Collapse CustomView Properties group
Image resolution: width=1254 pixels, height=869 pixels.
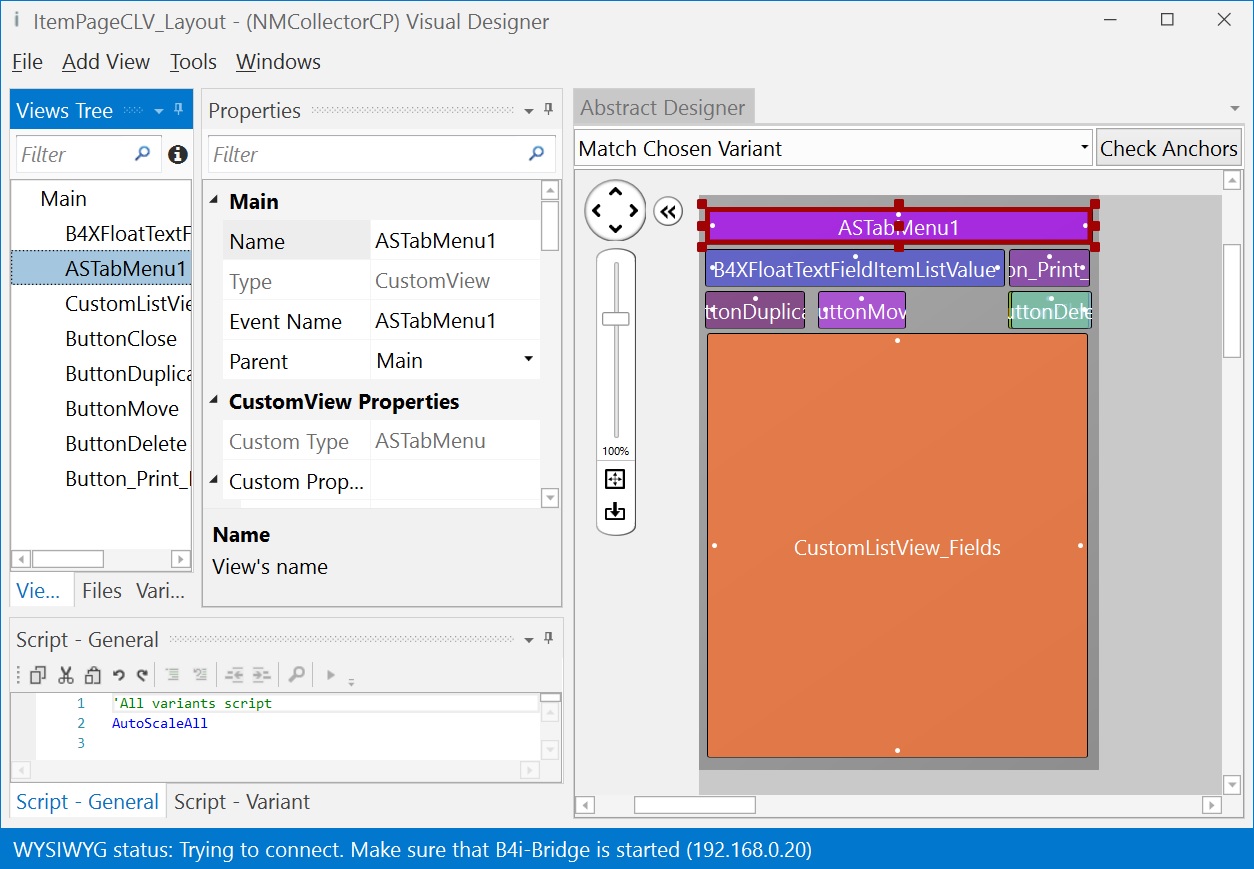pos(213,401)
